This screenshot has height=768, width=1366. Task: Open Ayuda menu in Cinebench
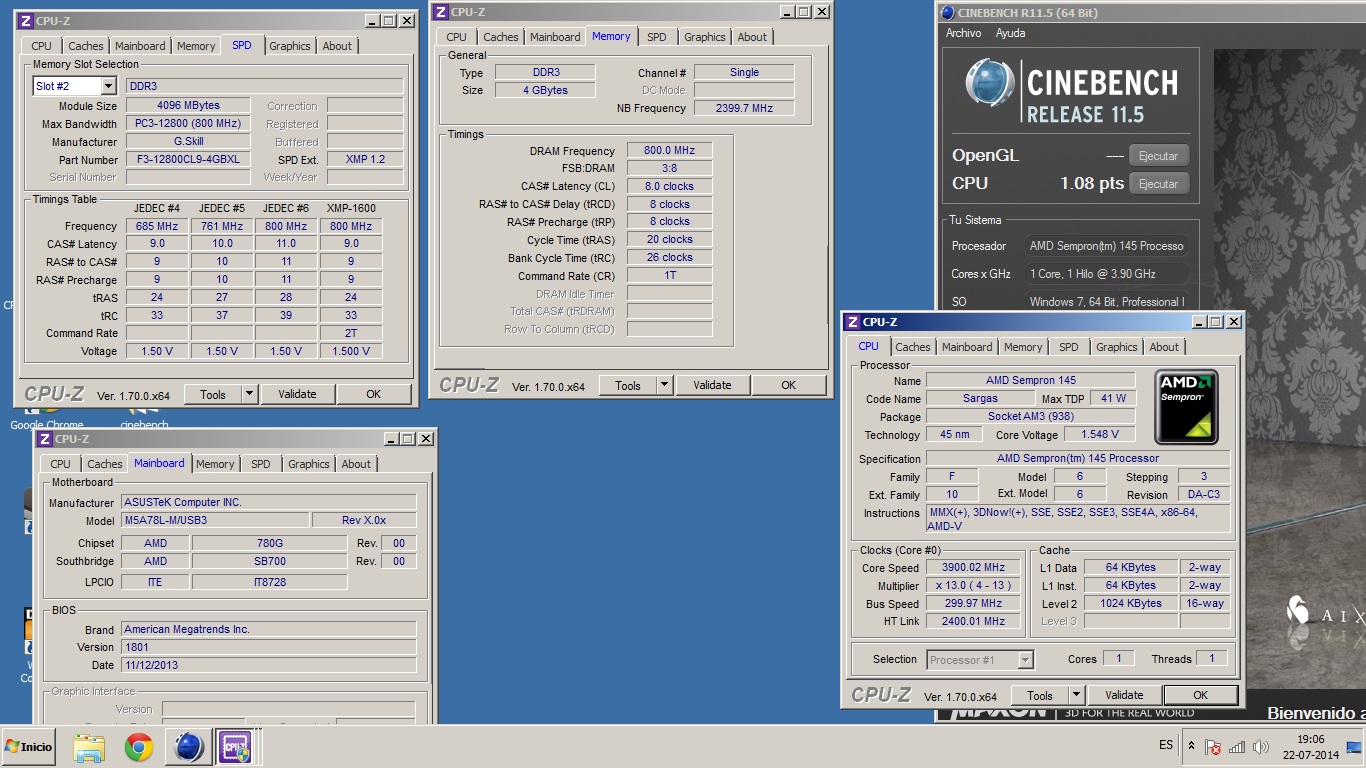pyautogui.click(x=1010, y=33)
